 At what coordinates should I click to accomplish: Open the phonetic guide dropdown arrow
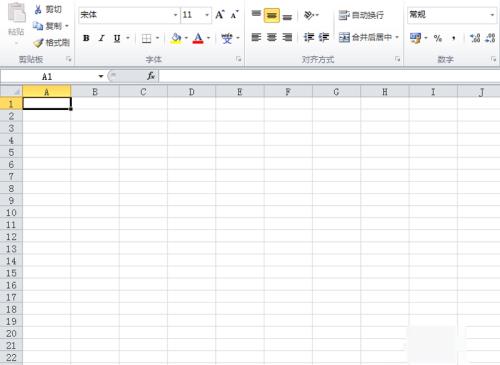click(238, 38)
